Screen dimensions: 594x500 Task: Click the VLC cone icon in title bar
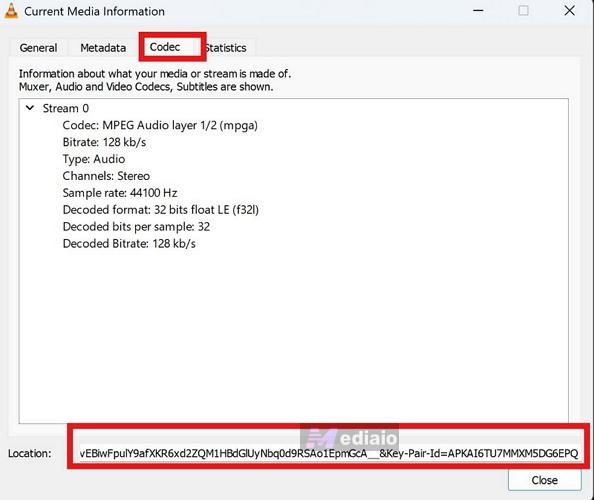pos(11,11)
